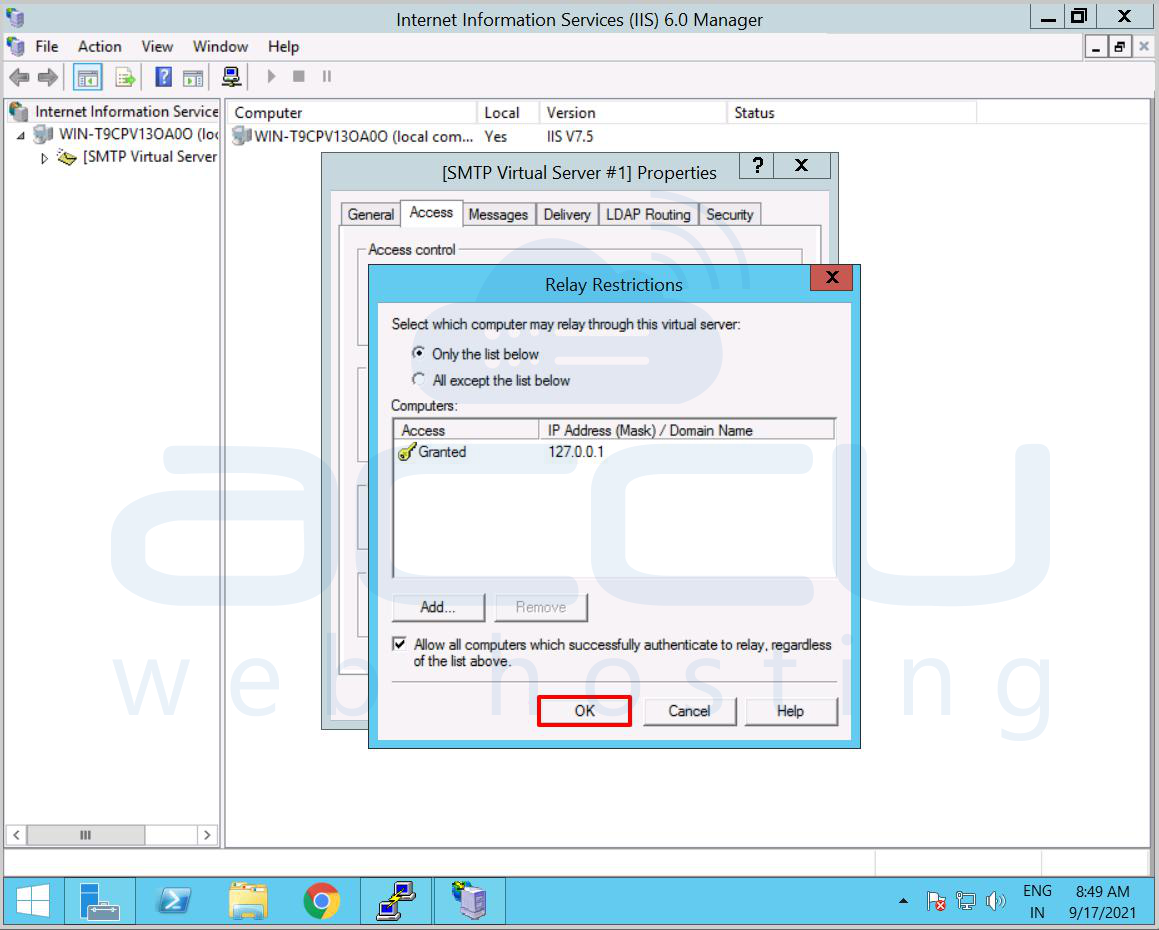Switch to the General tab

coord(370,214)
